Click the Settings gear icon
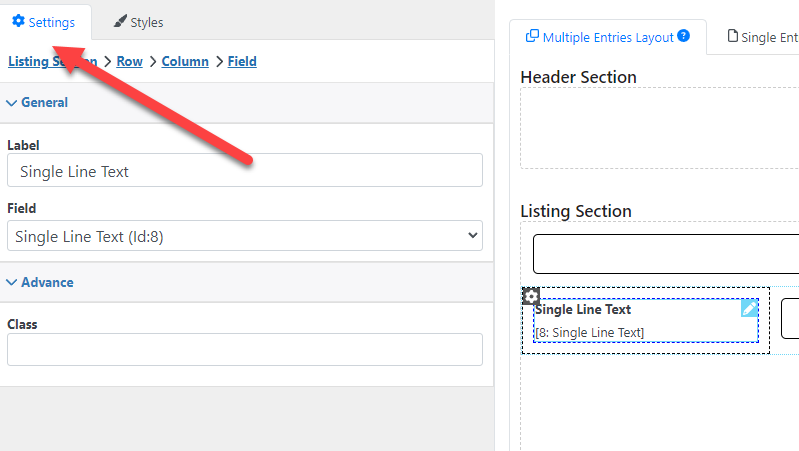This screenshot has height=451, width=799. pyautogui.click(x=18, y=21)
